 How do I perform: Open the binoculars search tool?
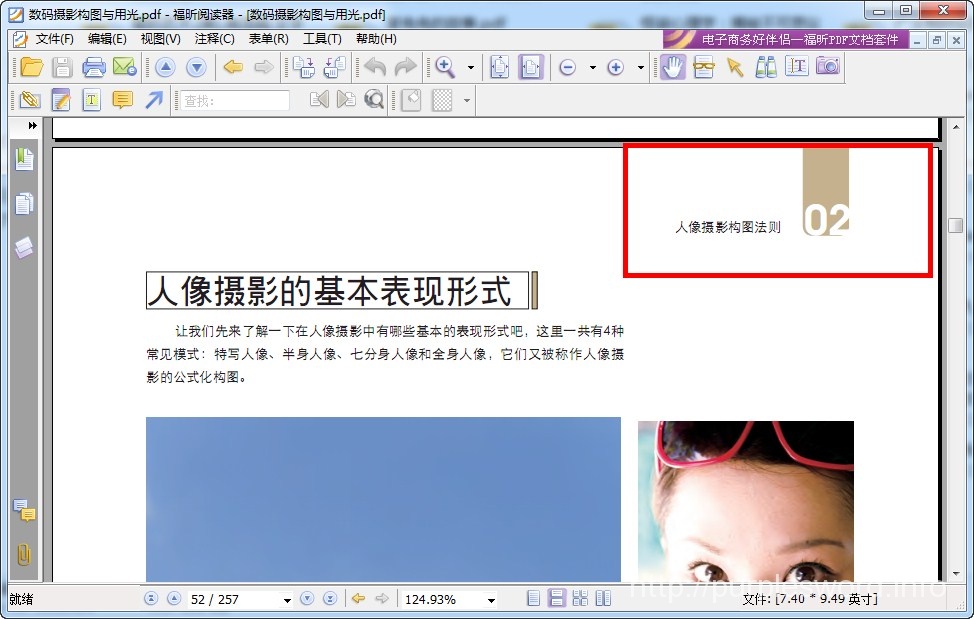766,67
